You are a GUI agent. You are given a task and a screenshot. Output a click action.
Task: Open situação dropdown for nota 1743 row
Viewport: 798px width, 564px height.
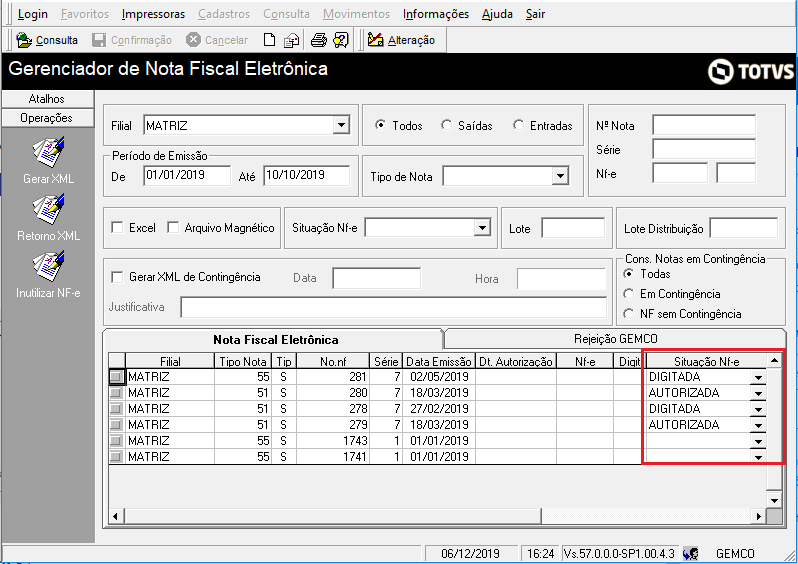tap(758, 441)
